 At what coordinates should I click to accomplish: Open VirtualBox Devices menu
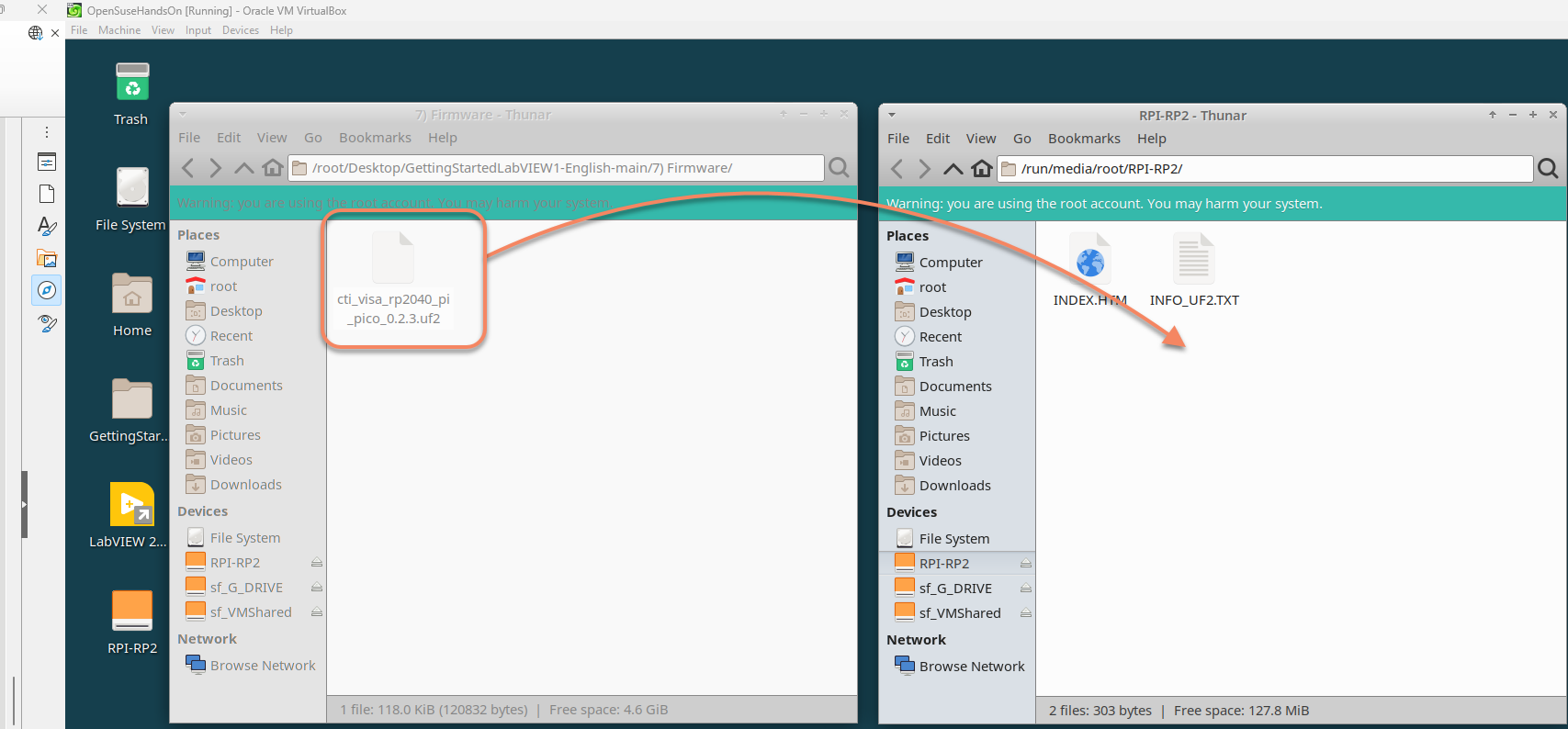(241, 30)
